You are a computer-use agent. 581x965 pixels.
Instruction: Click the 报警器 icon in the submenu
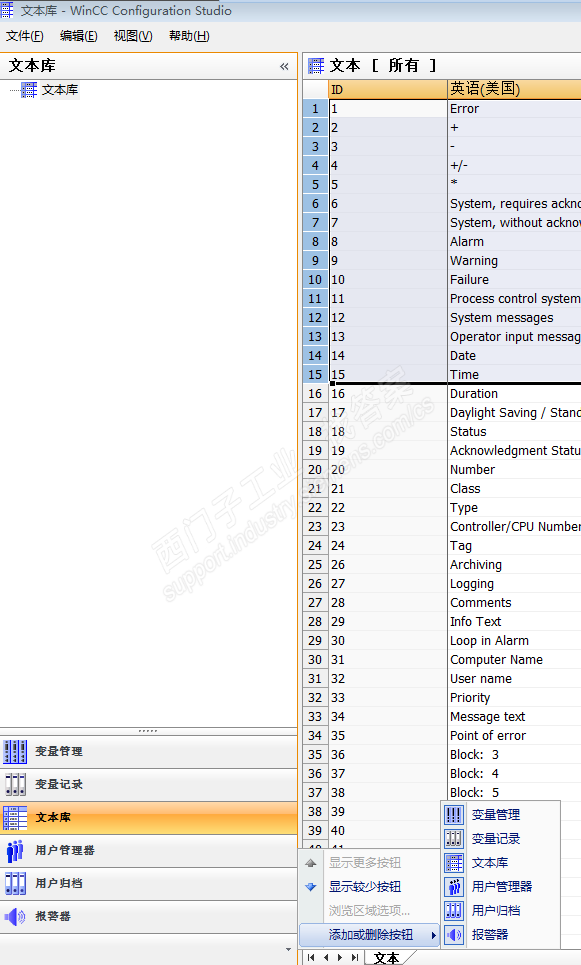click(454, 935)
